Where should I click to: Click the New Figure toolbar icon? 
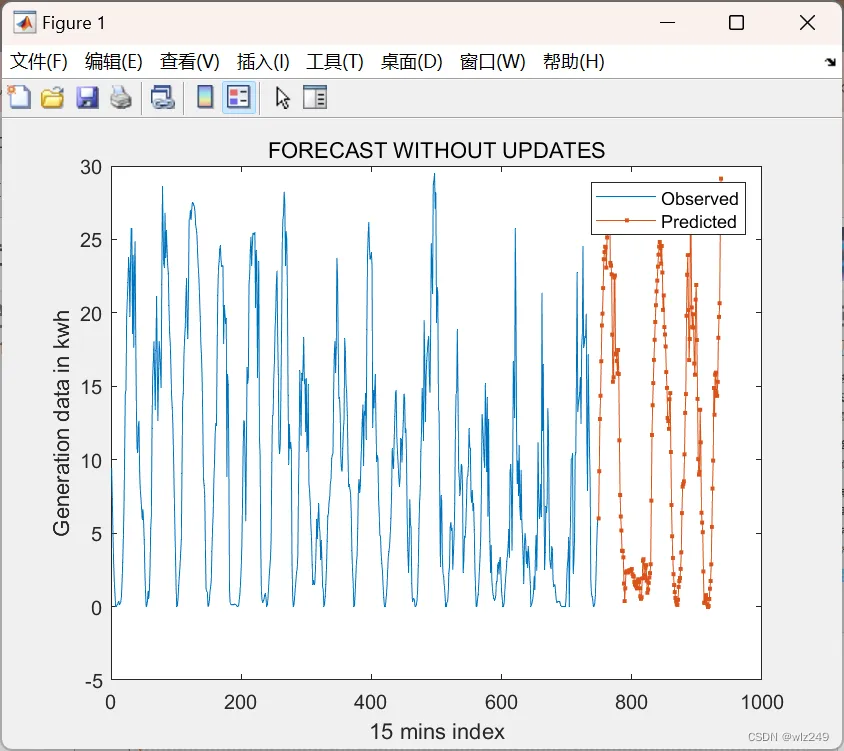[19, 97]
